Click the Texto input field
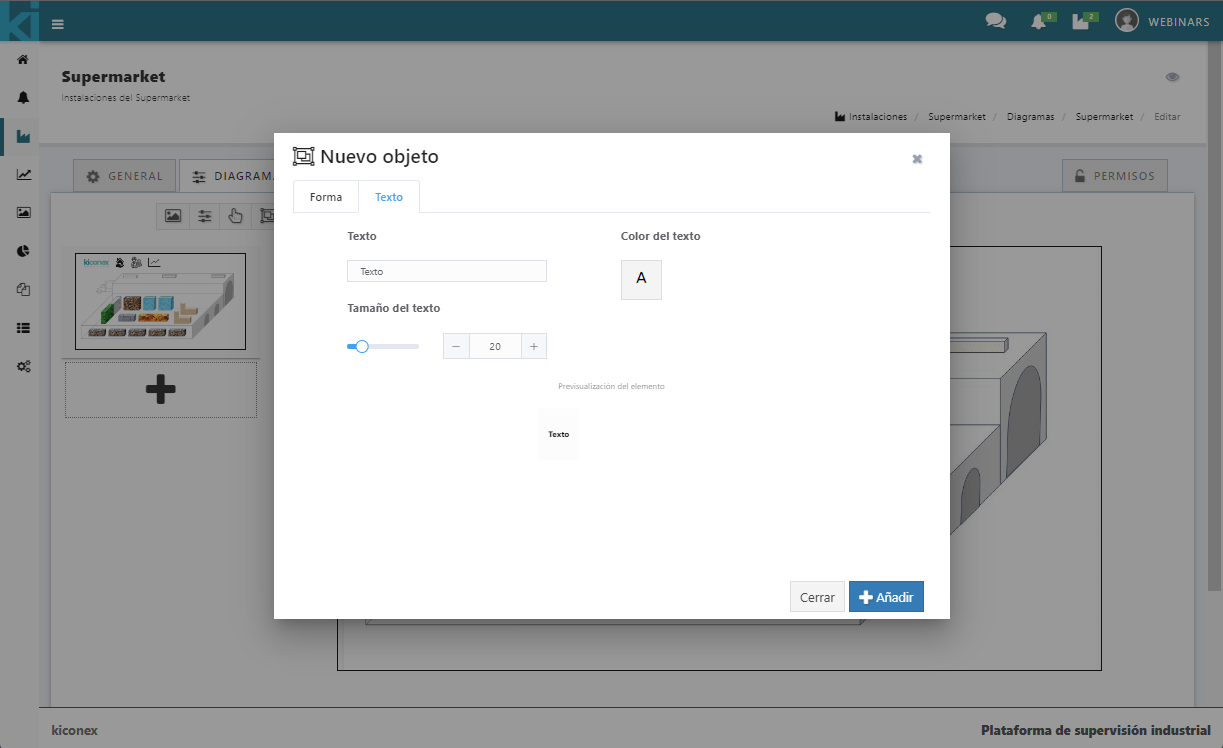 point(446,271)
